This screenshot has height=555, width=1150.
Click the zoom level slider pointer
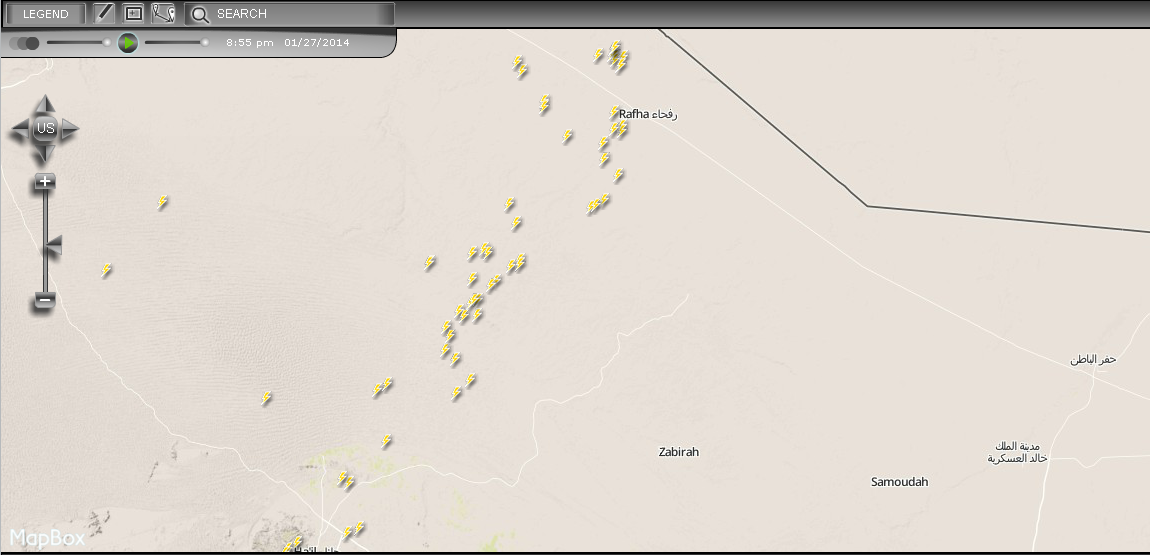click(53, 246)
